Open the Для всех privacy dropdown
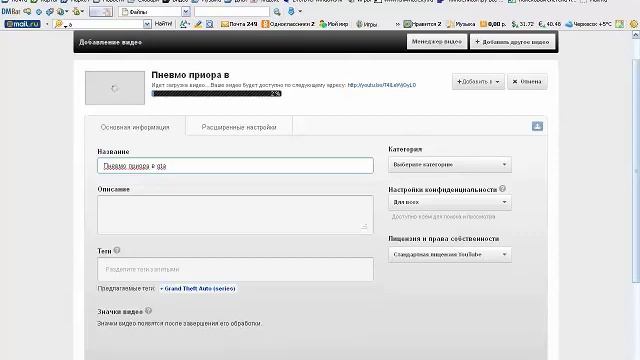The width and height of the screenshot is (640, 360). 450,202
